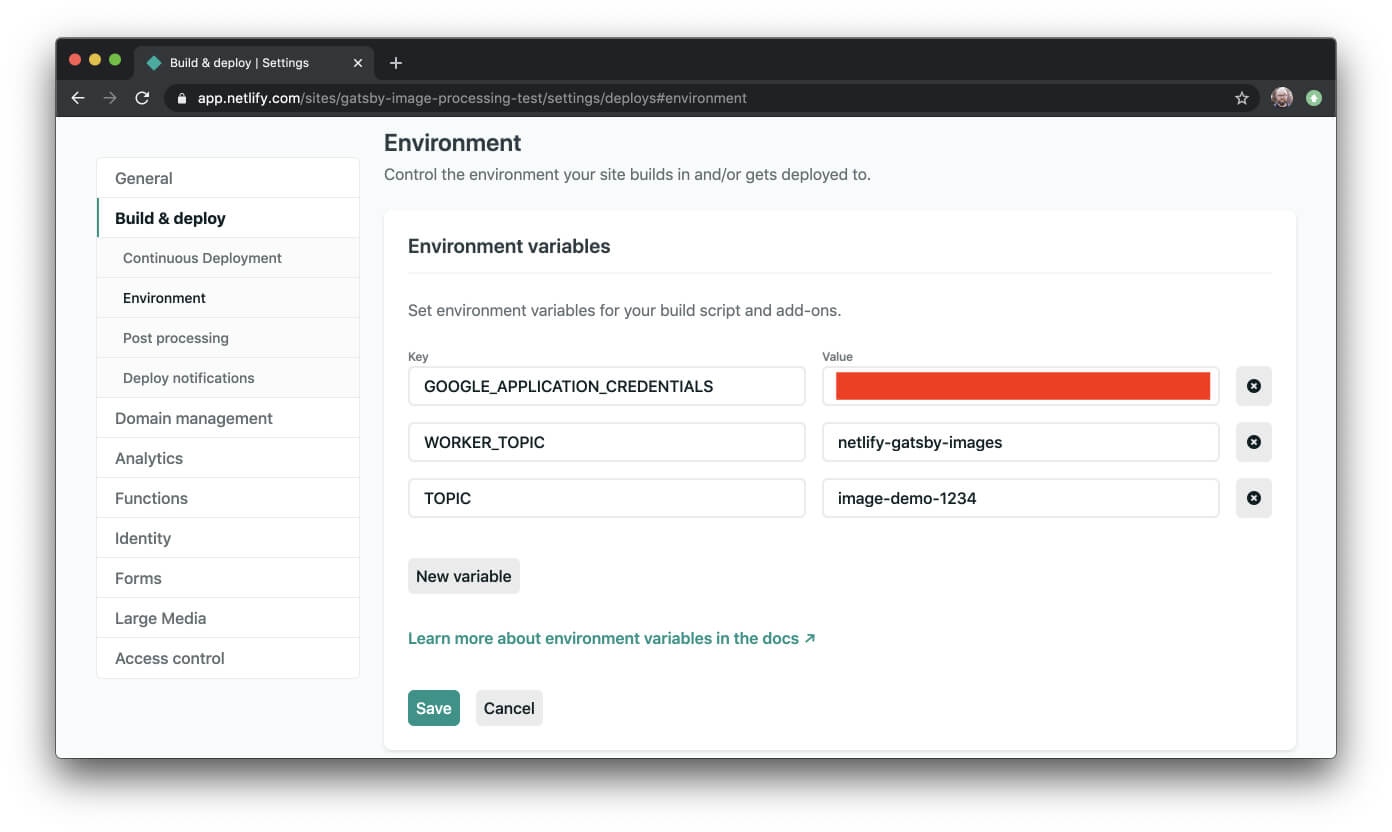Delete the WORKER_TOPIC variable row
The image size is (1392, 832).
pos(1253,442)
